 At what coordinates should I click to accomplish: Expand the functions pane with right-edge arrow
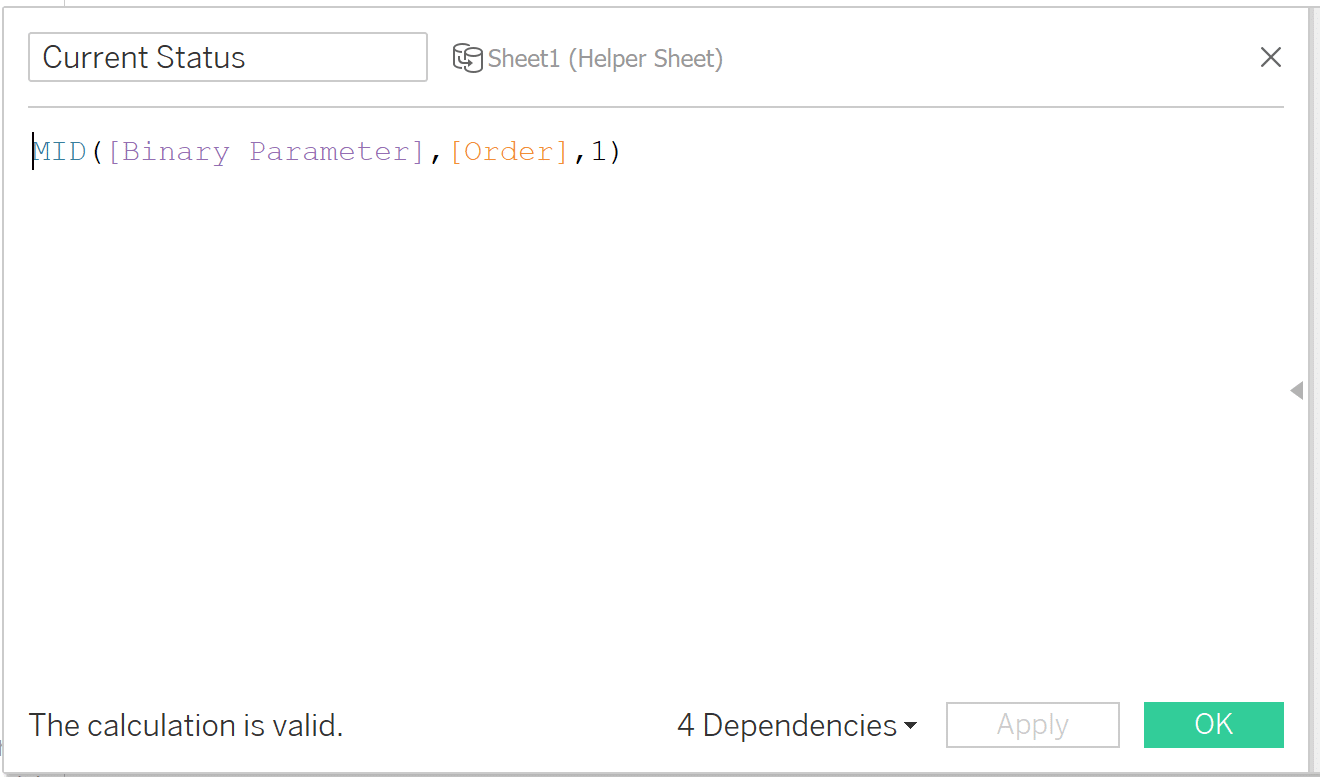point(1297,391)
